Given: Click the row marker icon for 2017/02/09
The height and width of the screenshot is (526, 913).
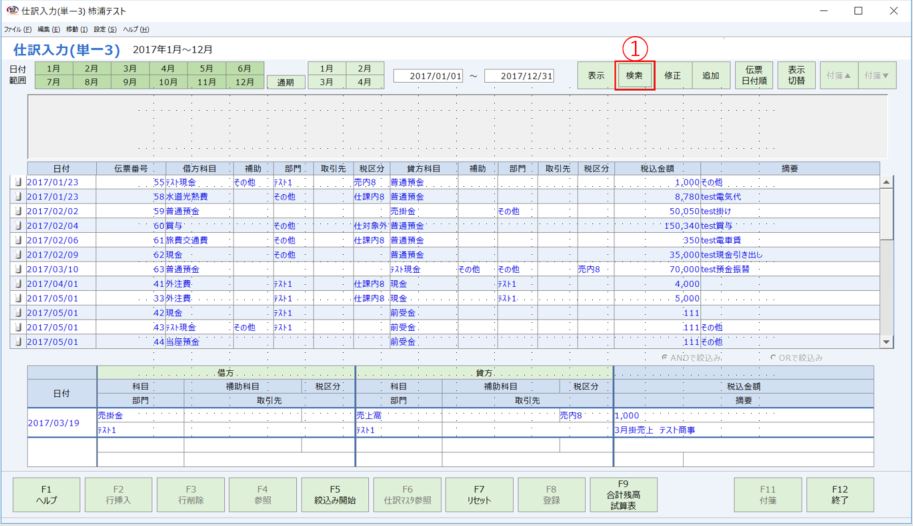Looking at the screenshot, I should [x=19, y=255].
